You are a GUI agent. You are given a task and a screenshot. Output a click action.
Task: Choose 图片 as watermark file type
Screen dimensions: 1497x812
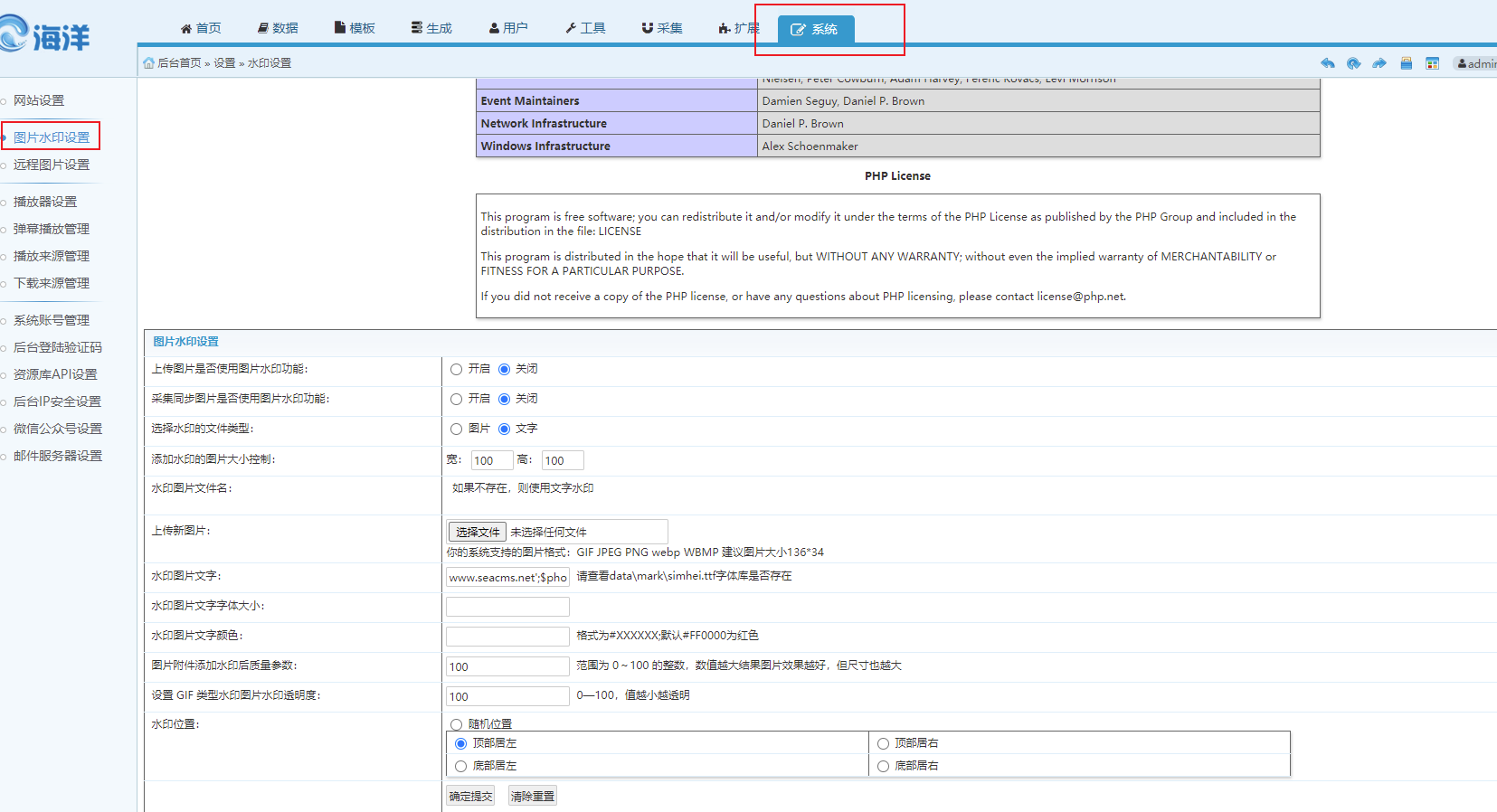pos(456,429)
